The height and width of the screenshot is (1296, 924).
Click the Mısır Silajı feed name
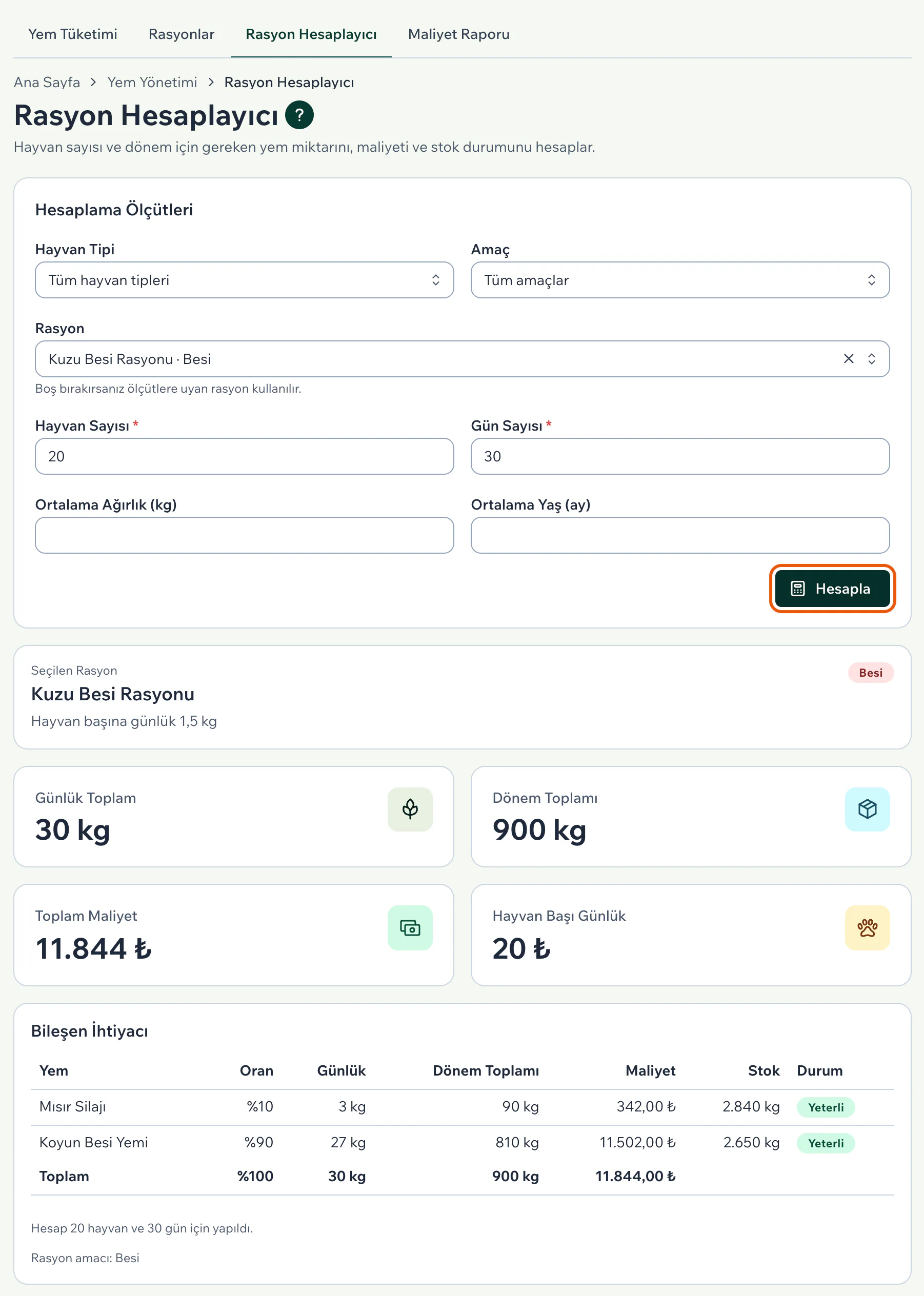point(73,1106)
